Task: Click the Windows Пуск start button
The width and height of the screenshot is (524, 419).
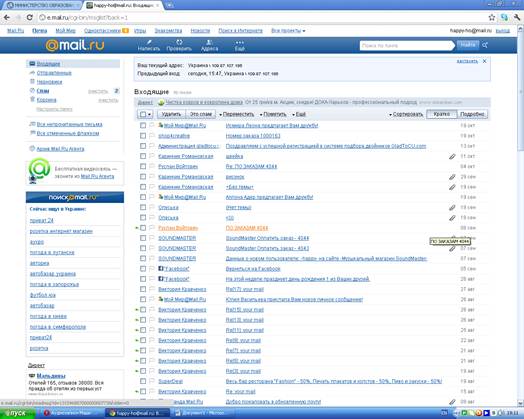Action: click(x=17, y=413)
